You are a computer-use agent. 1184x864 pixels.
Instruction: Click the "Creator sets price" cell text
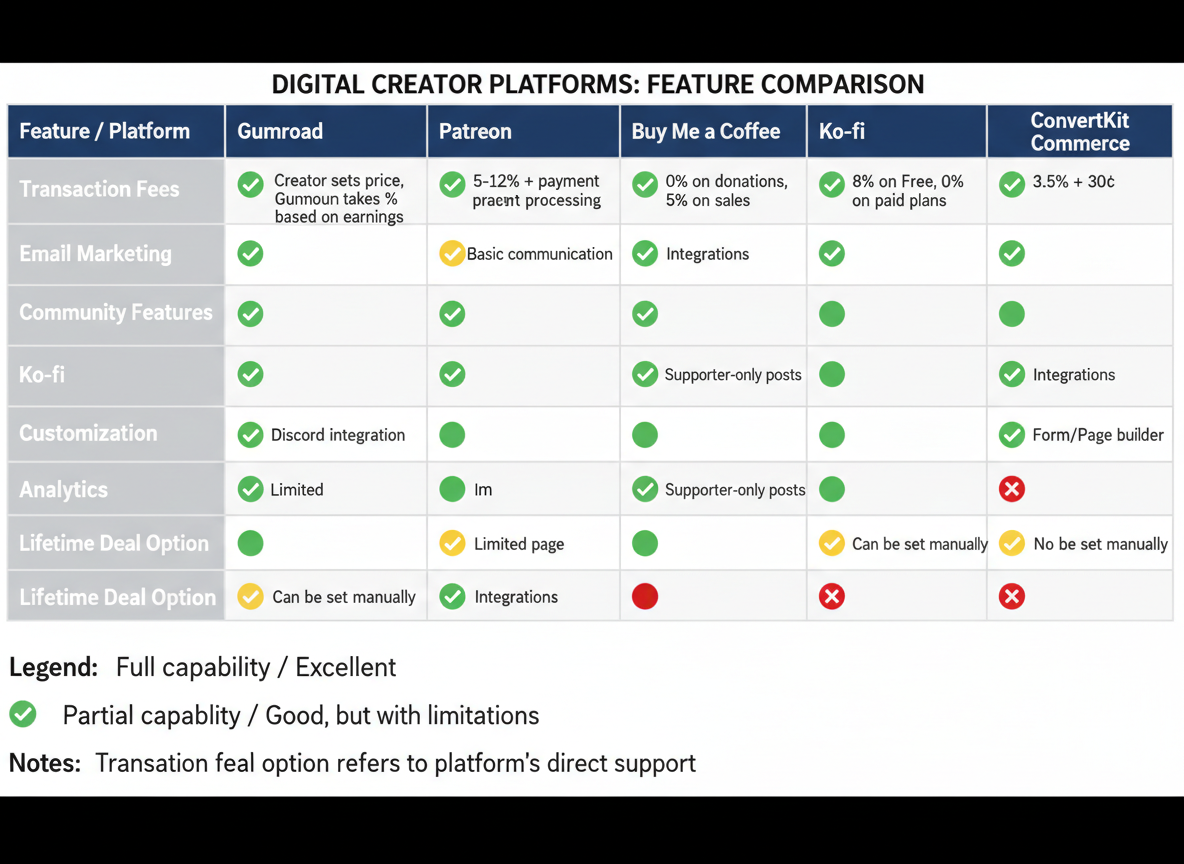pyautogui.click(x=339, y=199)
